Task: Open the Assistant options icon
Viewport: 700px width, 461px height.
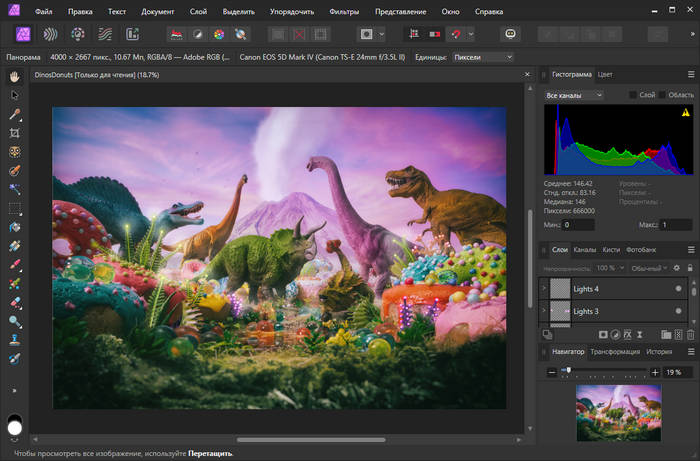Action: pos(511,34)
